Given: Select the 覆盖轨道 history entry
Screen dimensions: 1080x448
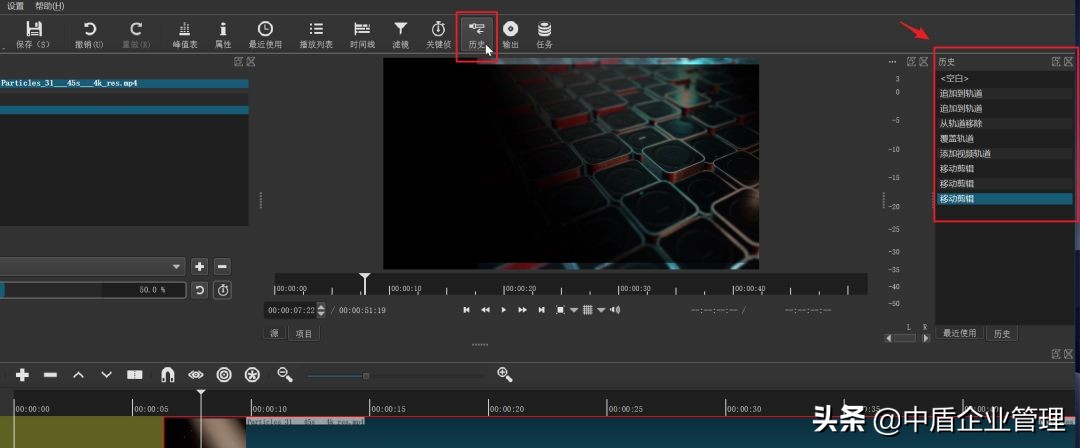Looking at the screenshot, I should tap(957, 139).
